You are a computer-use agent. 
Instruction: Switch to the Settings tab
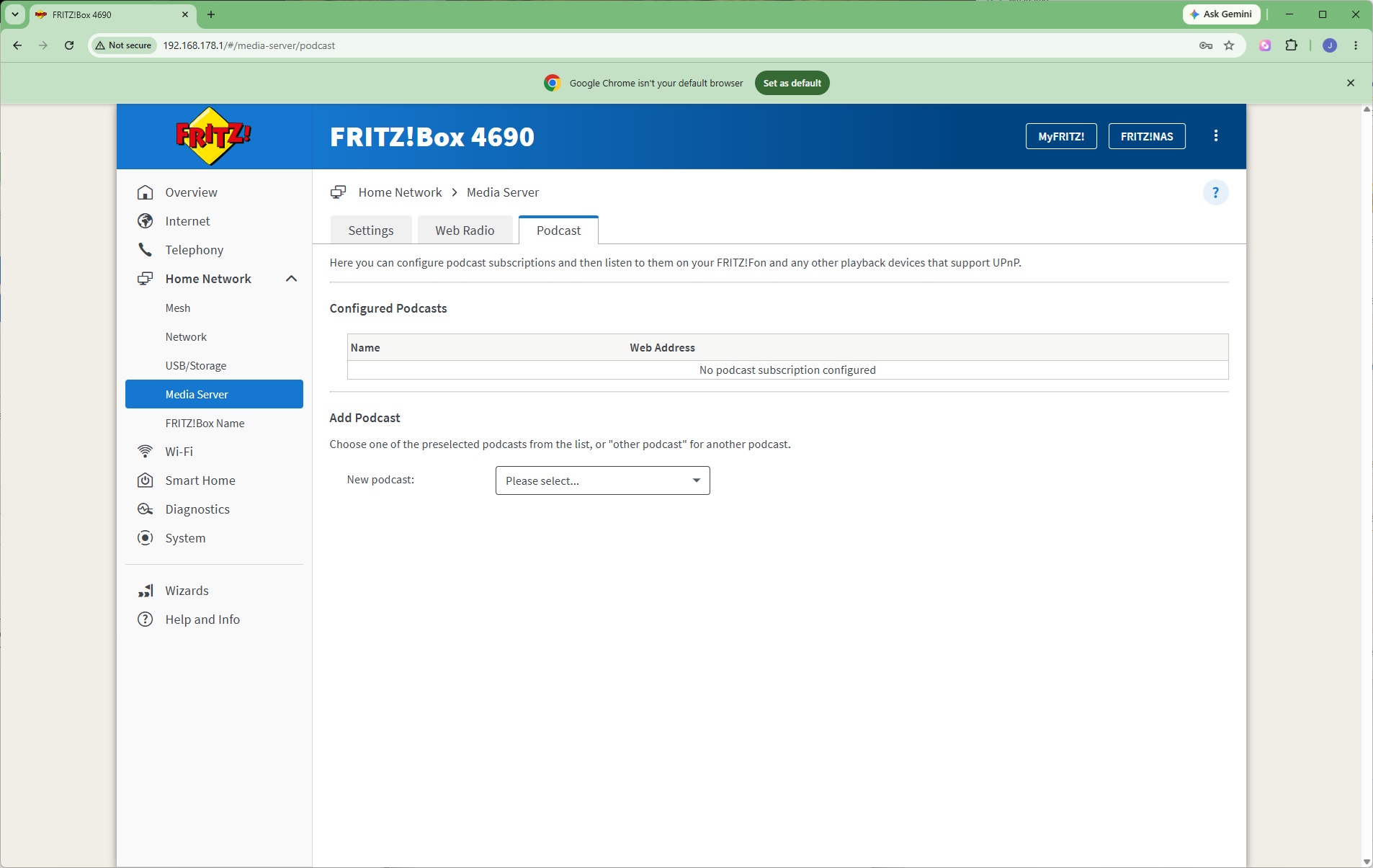point(371,231)
